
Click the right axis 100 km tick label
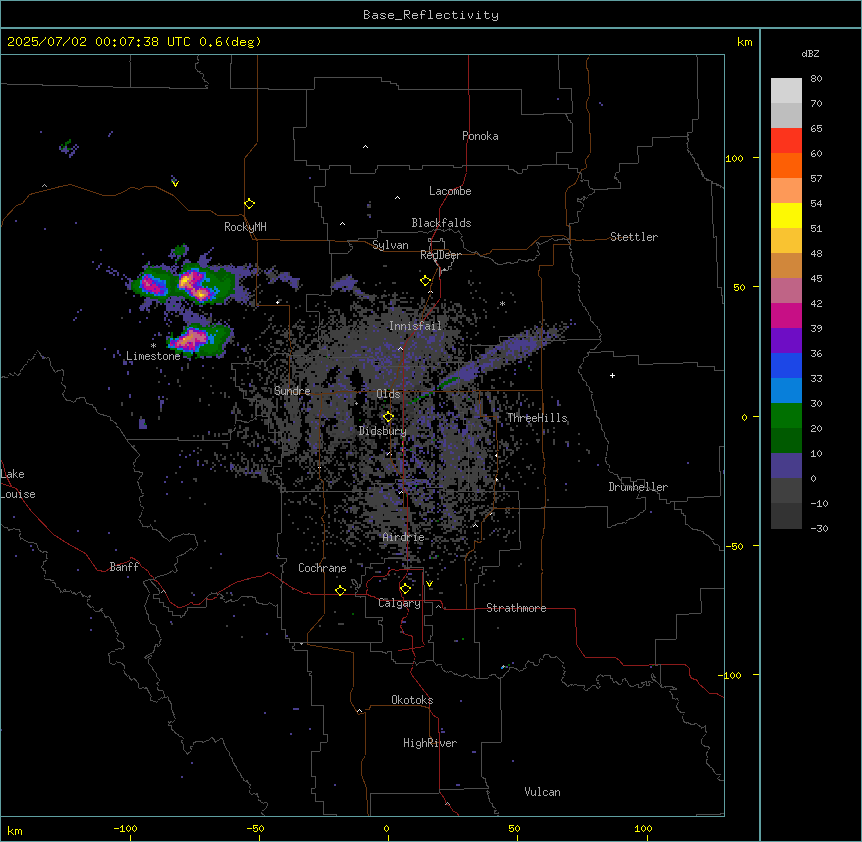[734, 158]
